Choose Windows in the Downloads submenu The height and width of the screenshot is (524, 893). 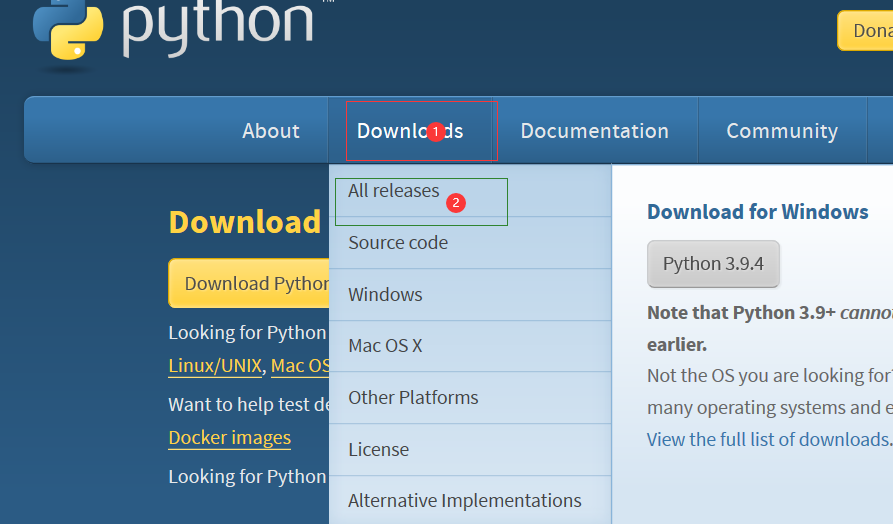470,294
